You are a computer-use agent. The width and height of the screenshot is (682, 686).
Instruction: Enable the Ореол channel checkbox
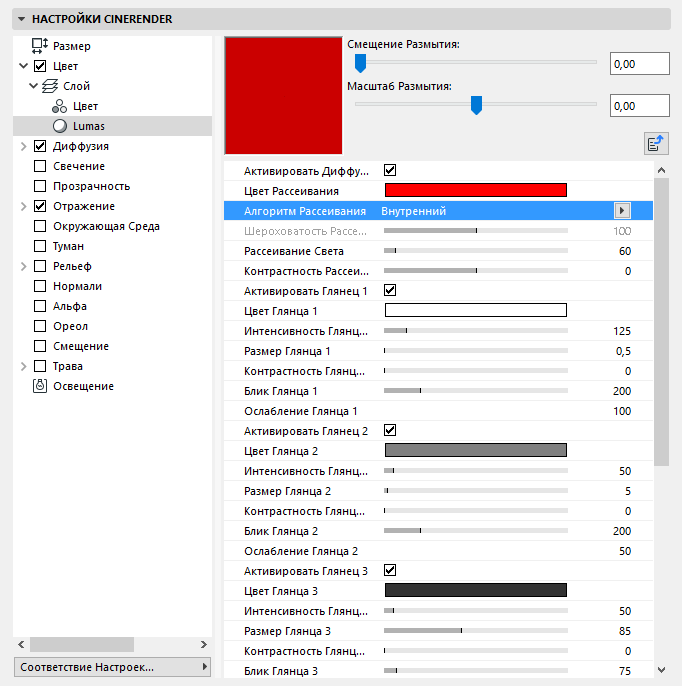[x=40, y=326]
